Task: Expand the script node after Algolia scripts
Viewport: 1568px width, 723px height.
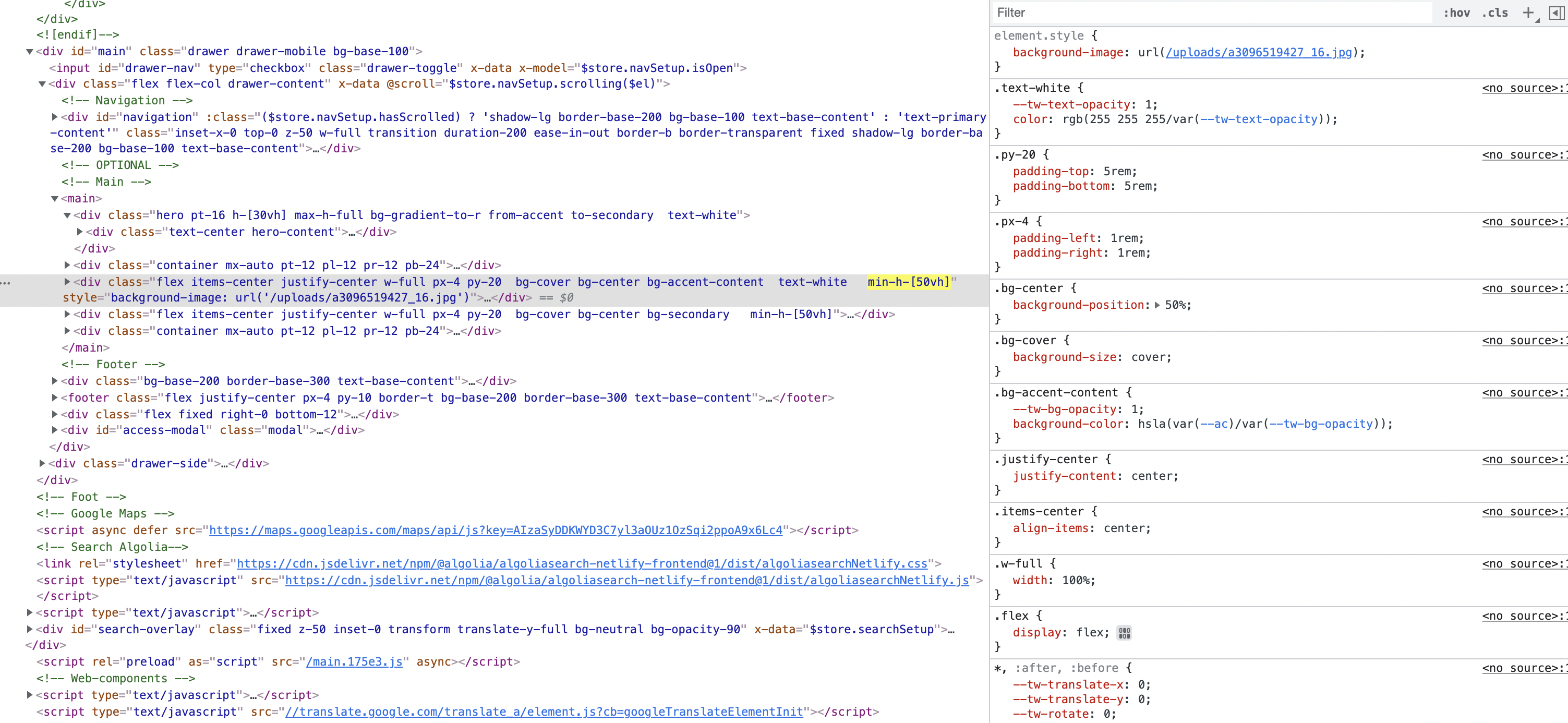Action: (29, 612)
